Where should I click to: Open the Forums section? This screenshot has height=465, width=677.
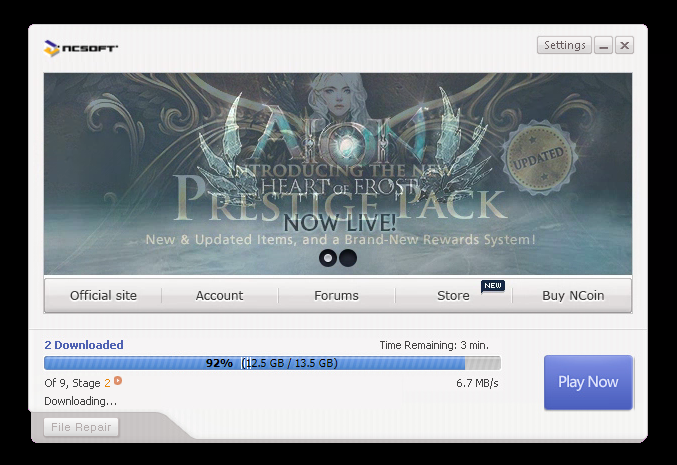[336, 296]
